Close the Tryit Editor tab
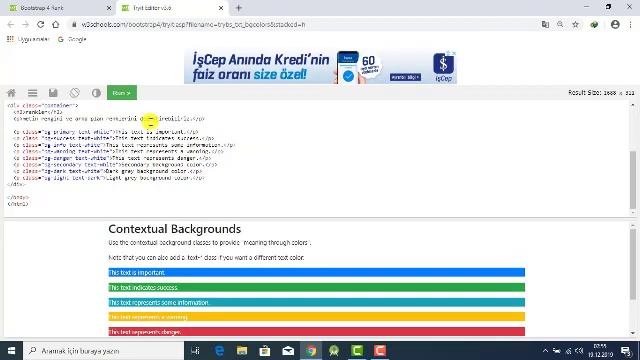Image resolution: width=640 pixels, height=360 pixels. coord(221,8)
